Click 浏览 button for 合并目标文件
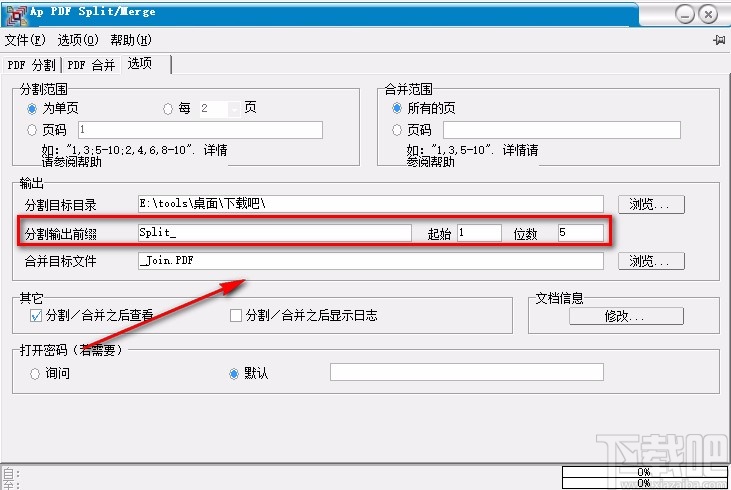The width and height of the screenshot is (731, 490). click(651, 261)
